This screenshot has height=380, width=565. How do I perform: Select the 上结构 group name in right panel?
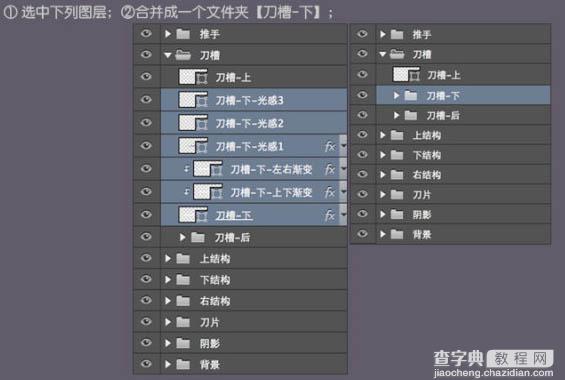coord(427,135)
